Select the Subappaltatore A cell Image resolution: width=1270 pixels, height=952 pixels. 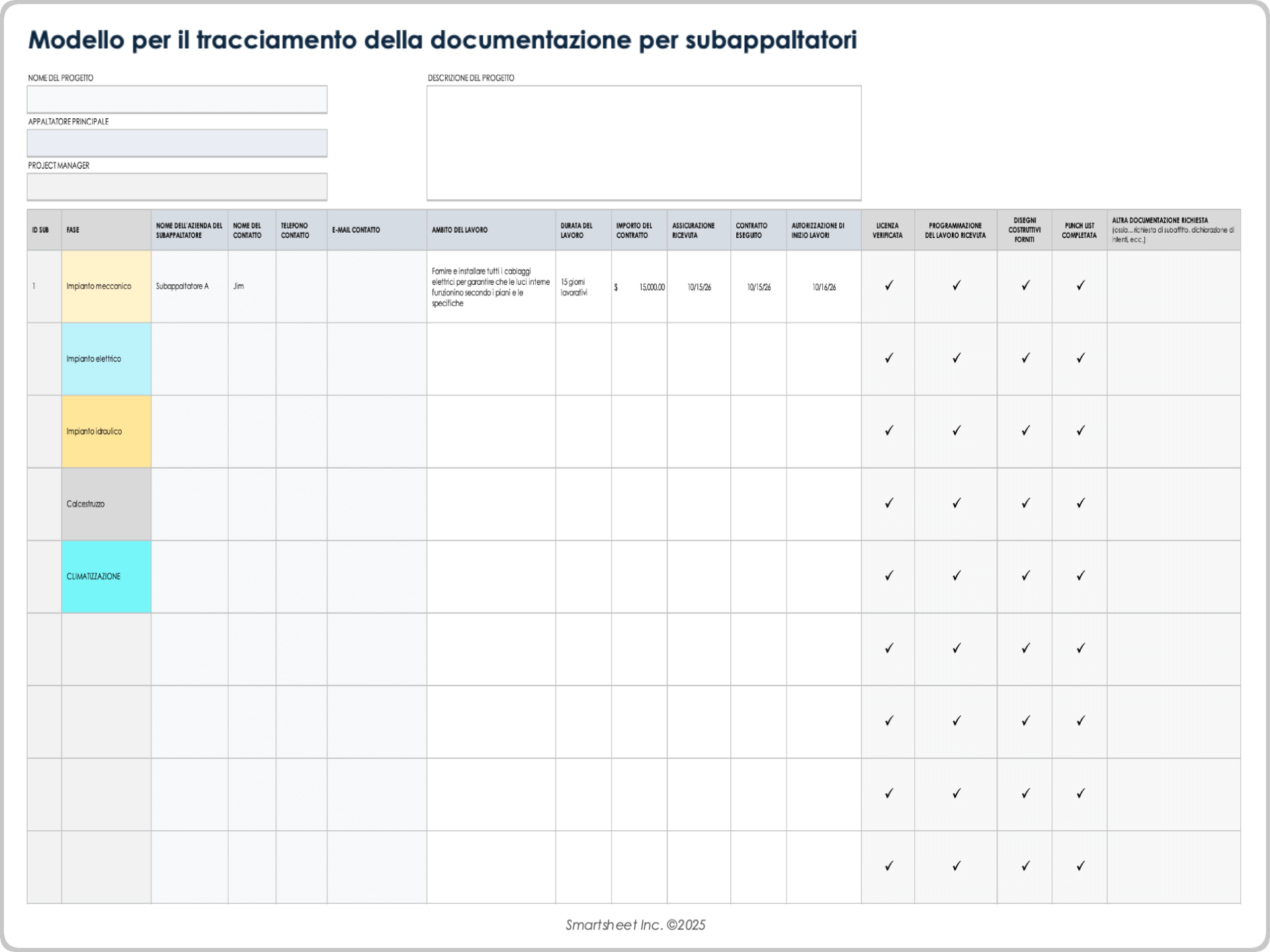[190, 286]
